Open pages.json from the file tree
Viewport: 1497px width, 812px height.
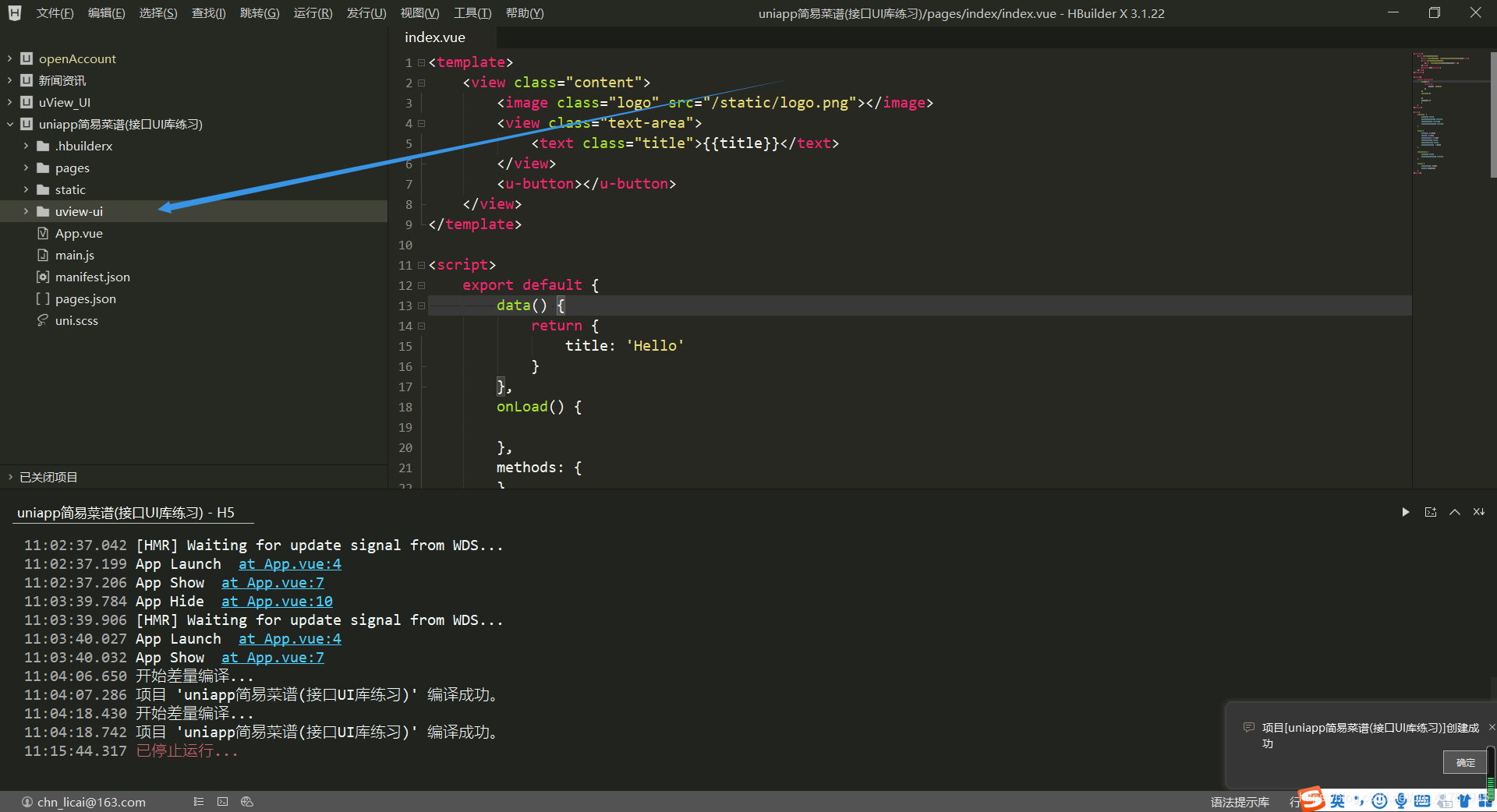(86, 298)
